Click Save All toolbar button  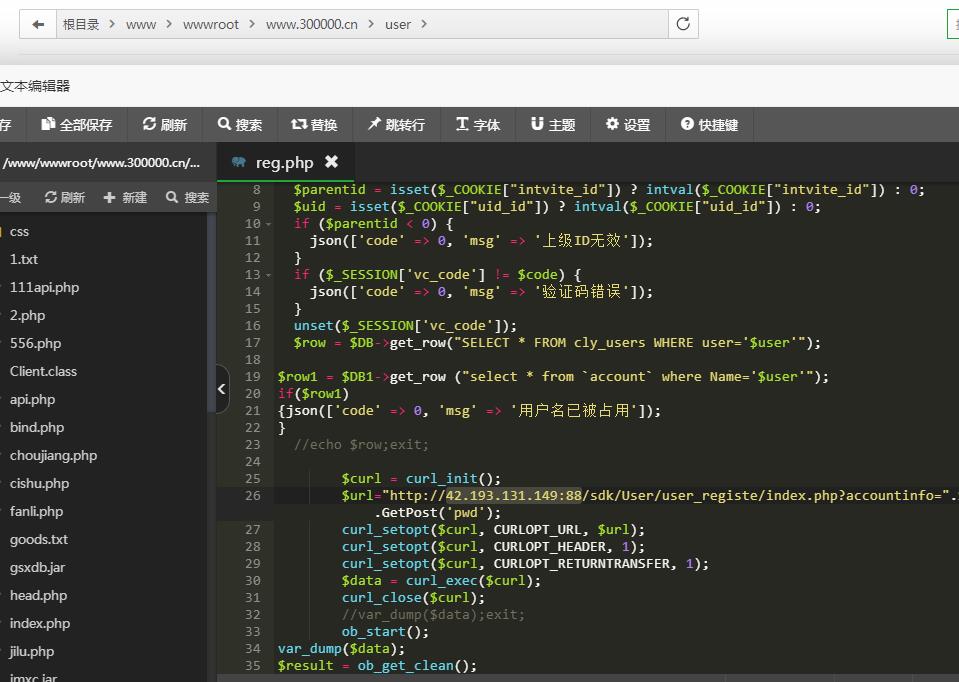77,125
